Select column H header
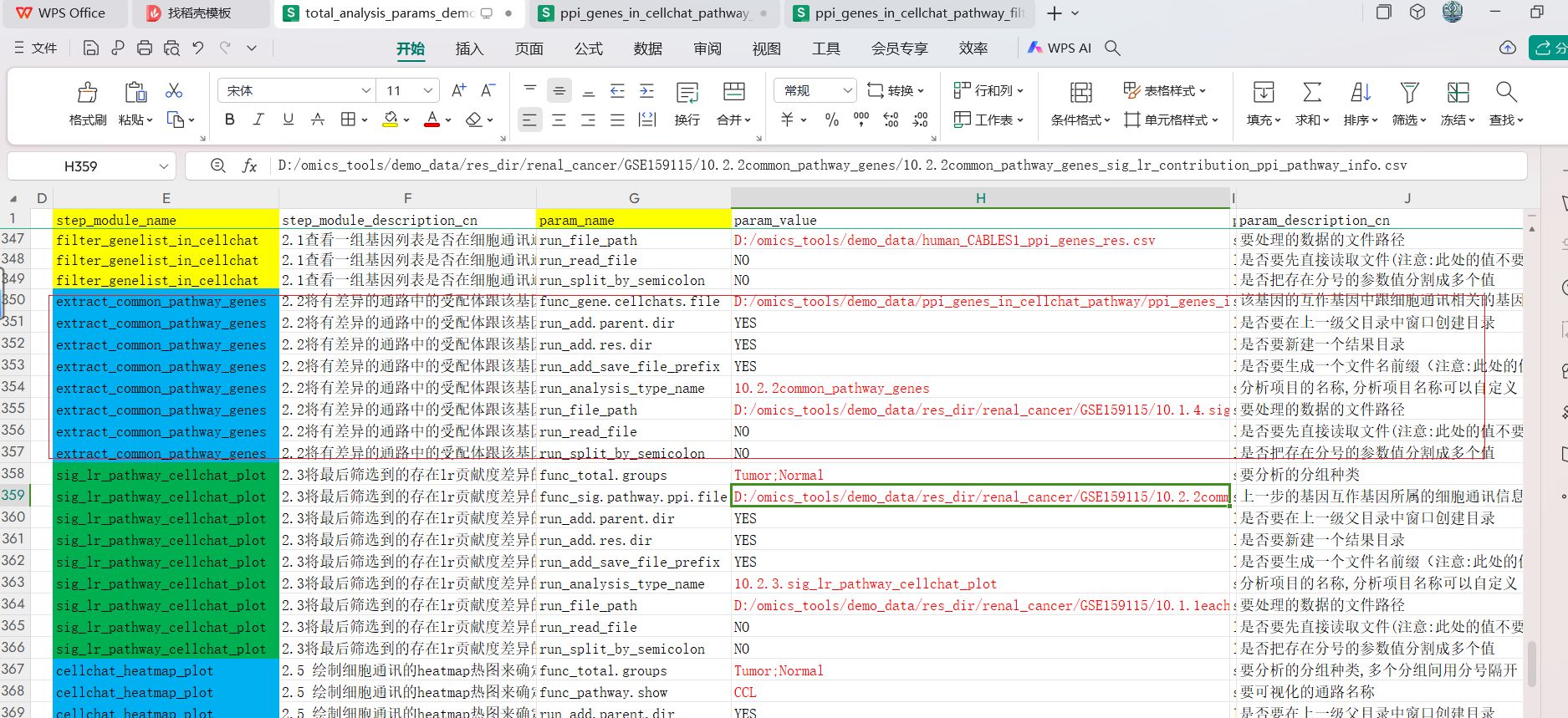1568x718 pixels. click(980, 198)
